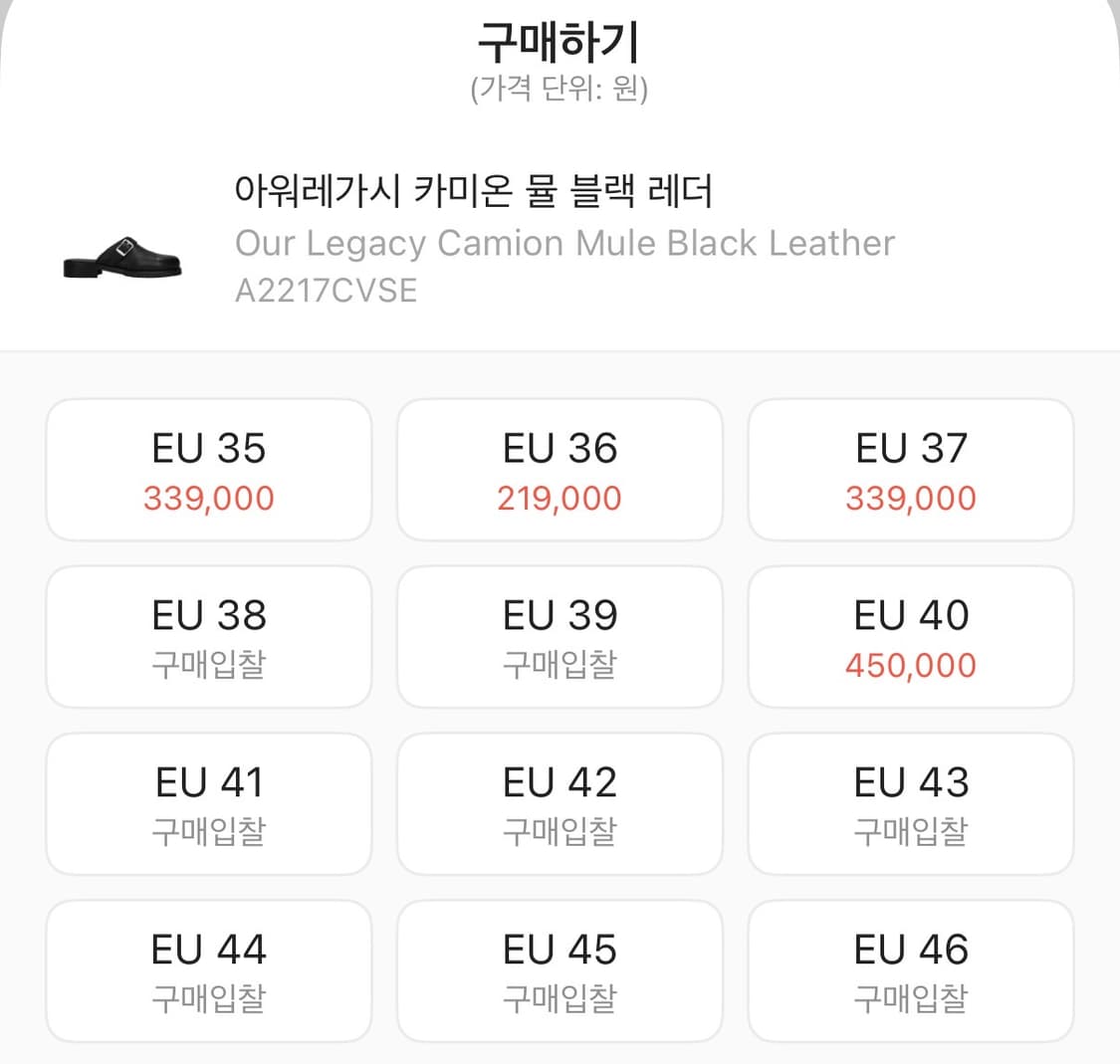Choose EU 43 to place a bid
The width and height of the screenshot is (1120, 1064).
click(910, 803)
